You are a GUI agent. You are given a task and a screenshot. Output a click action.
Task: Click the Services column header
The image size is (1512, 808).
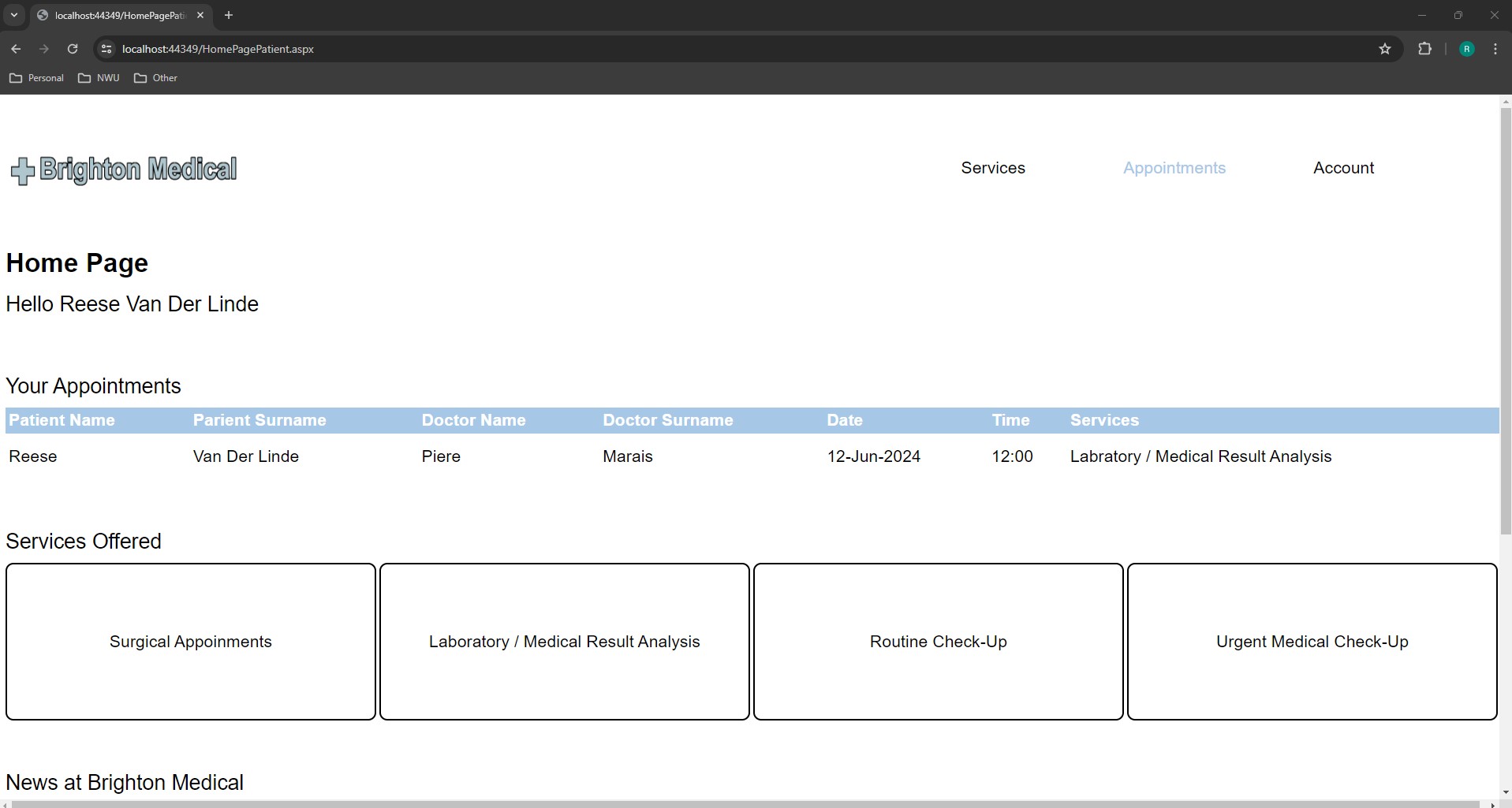(1104, 420)
